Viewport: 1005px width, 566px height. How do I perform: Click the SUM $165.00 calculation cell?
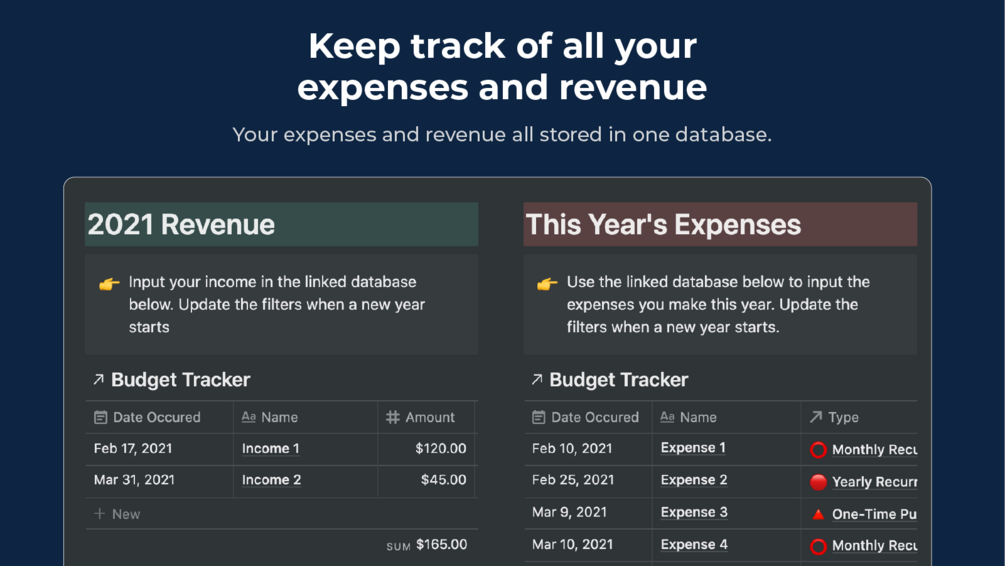427,545
